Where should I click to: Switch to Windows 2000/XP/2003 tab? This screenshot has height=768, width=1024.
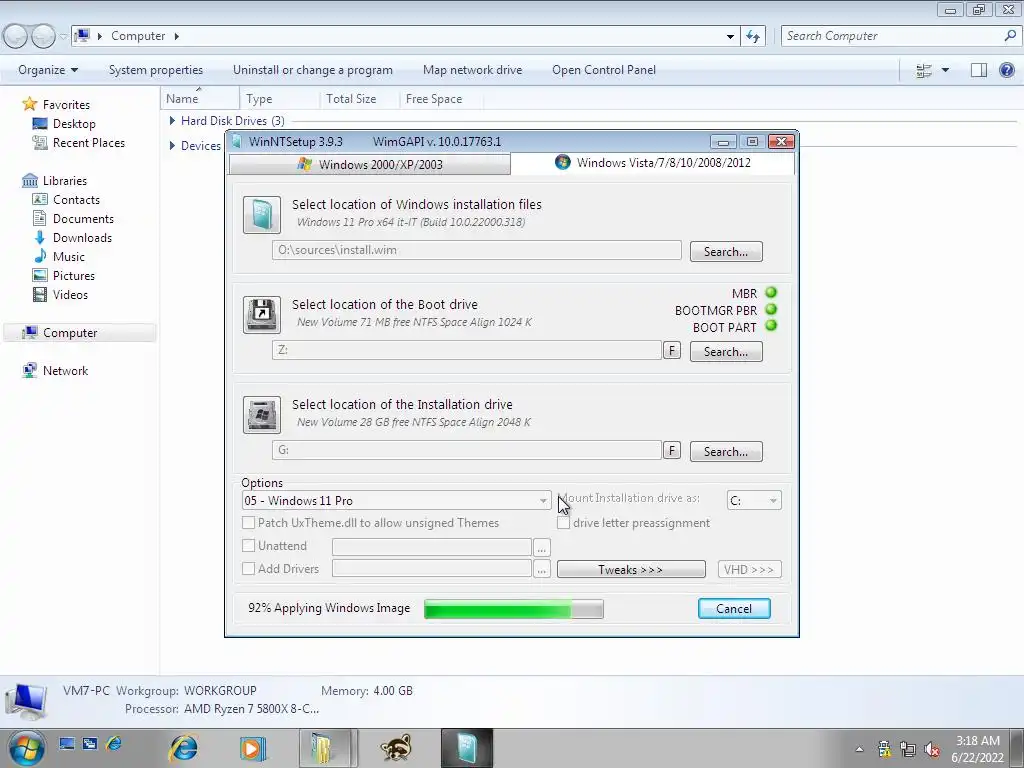coord(370,165)
